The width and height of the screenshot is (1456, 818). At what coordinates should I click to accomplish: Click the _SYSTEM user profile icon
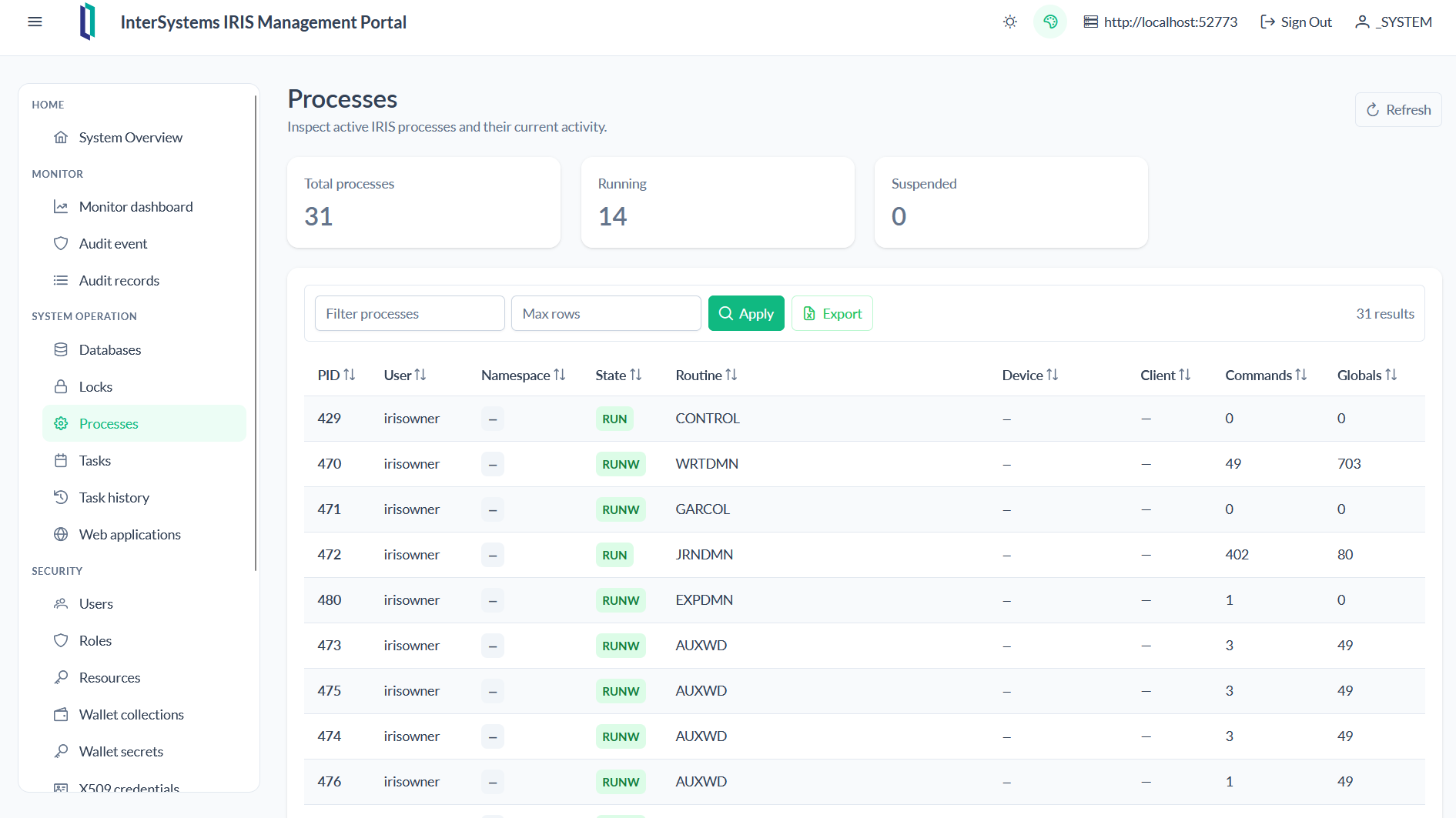1362,22
